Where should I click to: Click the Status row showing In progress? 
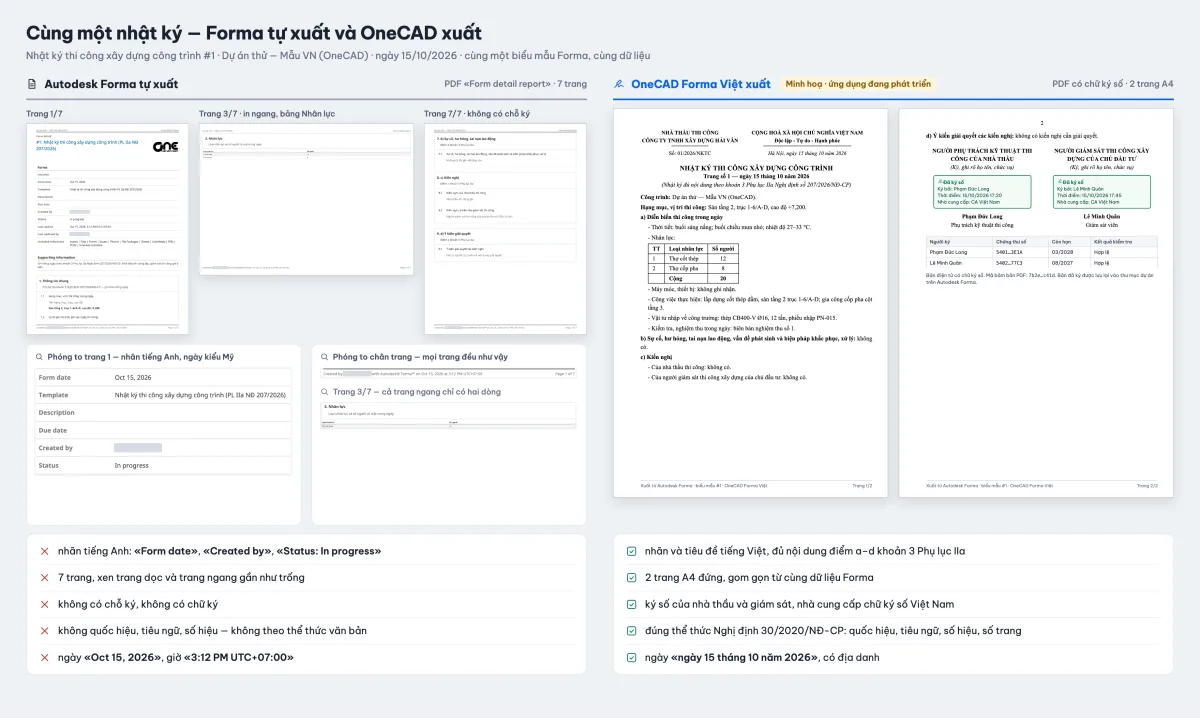pyautogui.click(x=163, y=466)
